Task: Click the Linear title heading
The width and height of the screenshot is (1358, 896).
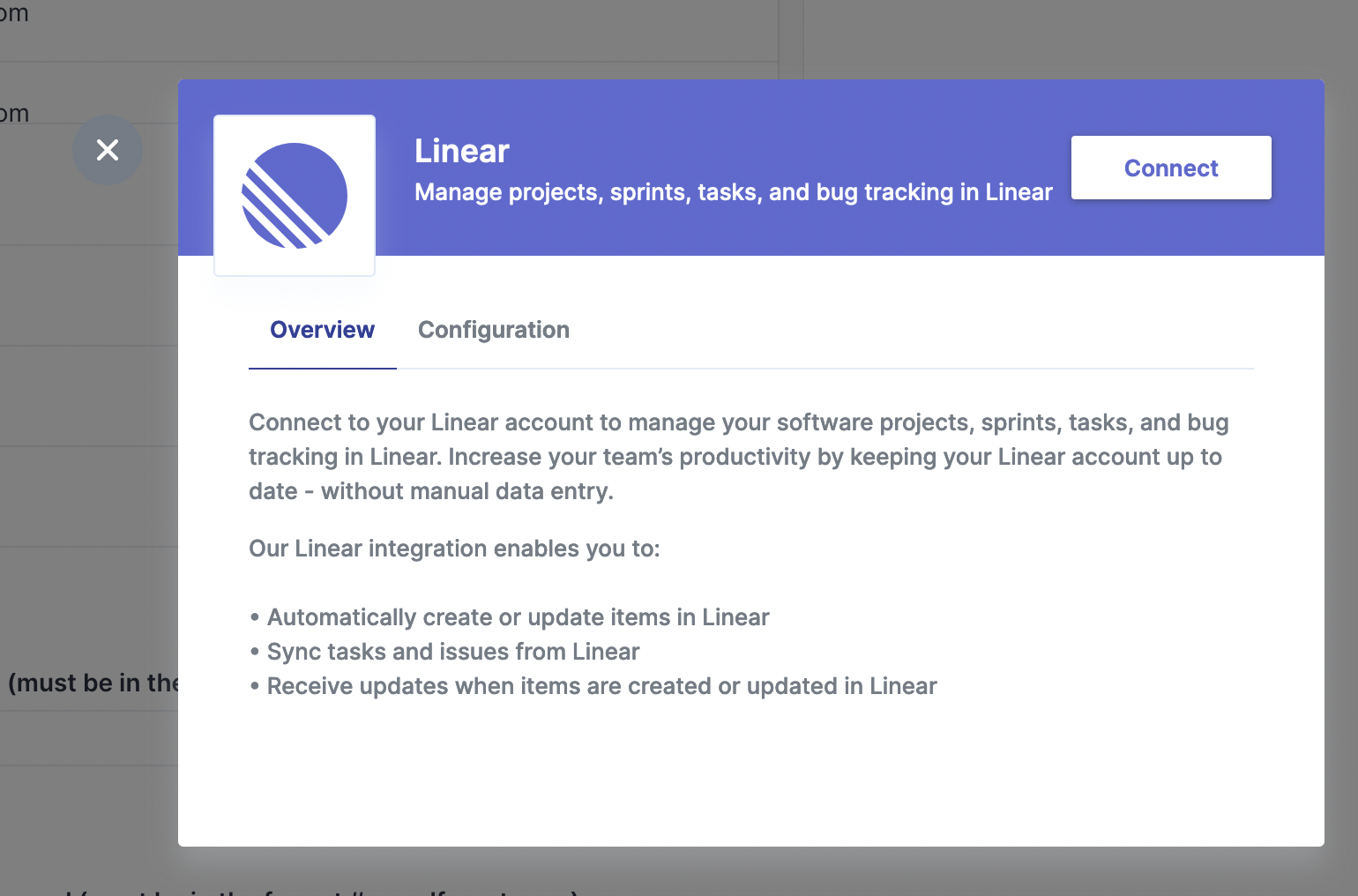Action: tap(462, 151)
